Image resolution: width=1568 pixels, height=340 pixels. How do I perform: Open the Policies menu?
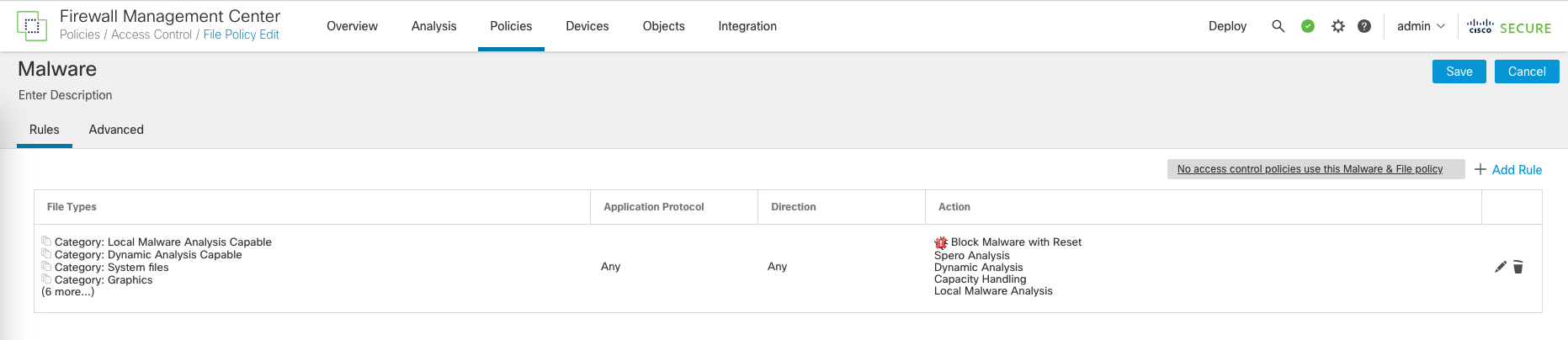511,26
